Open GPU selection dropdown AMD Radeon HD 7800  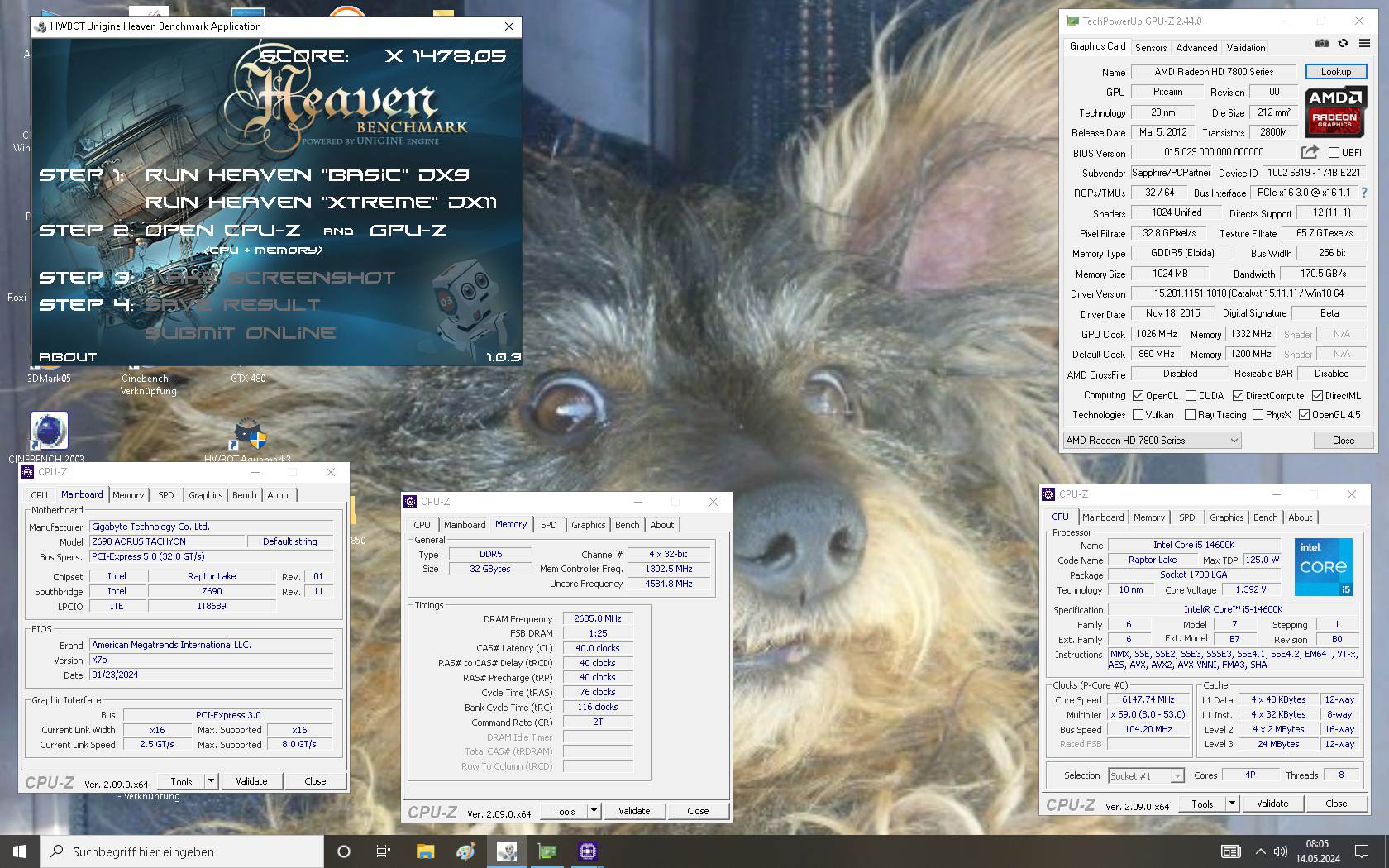tap(1152, 441)
